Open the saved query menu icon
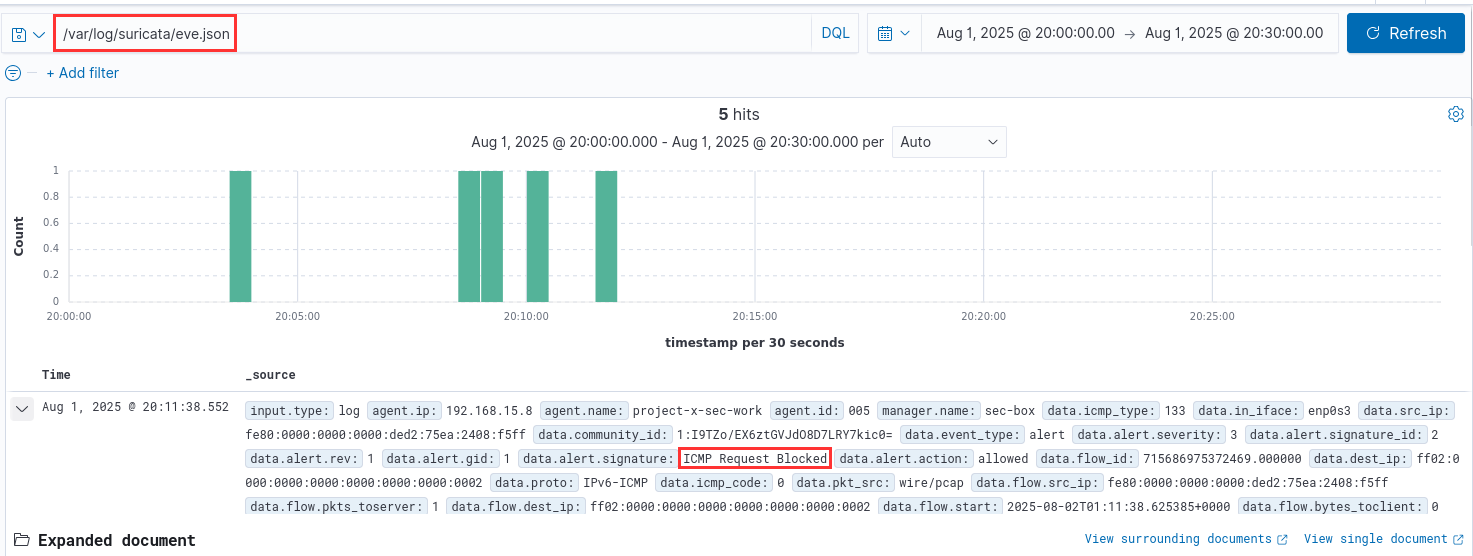Screen dimensions: 1473x556 (x=27, y=34)
